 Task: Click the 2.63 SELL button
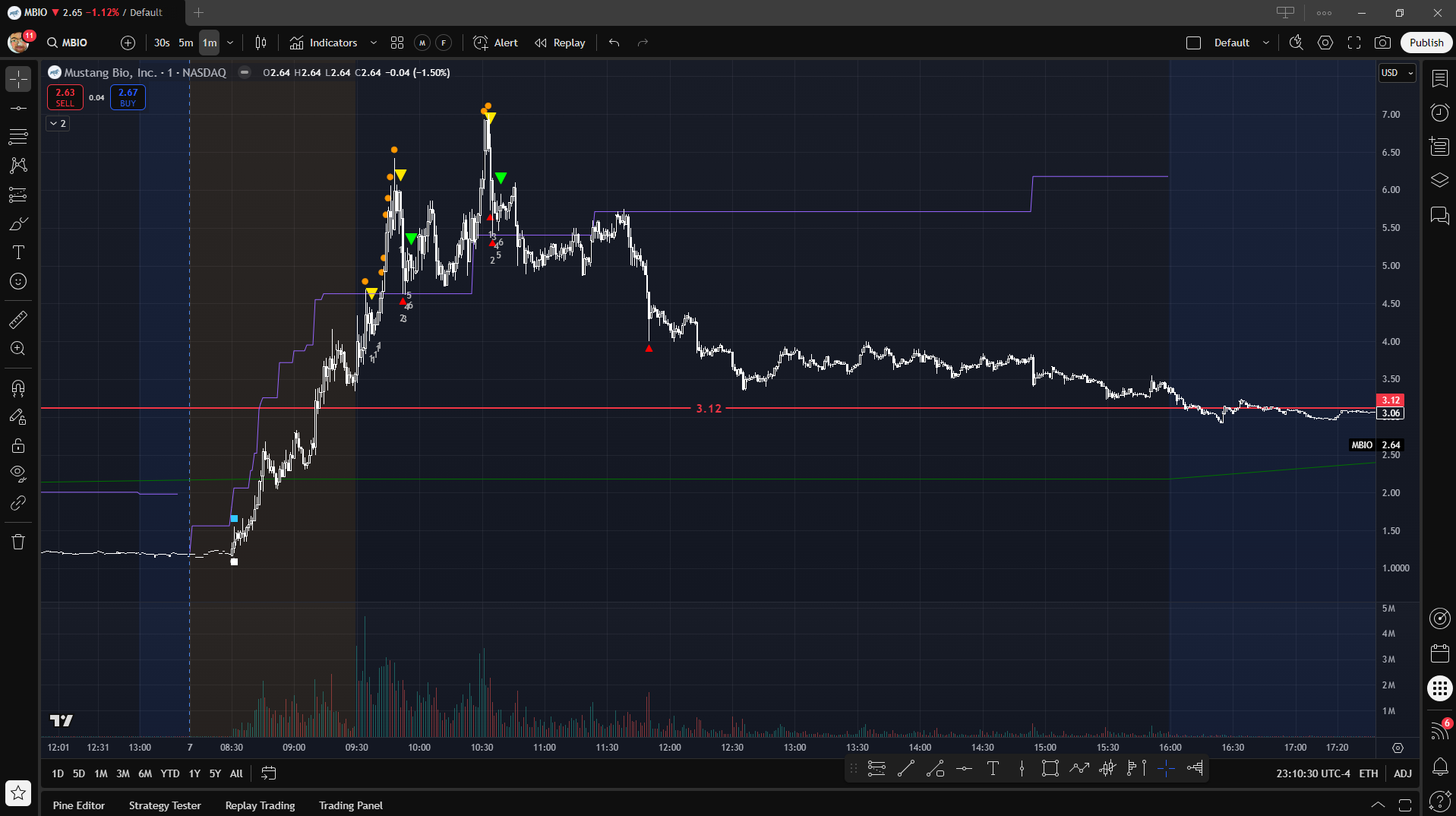pyautogui.click(x=65, y=97)
